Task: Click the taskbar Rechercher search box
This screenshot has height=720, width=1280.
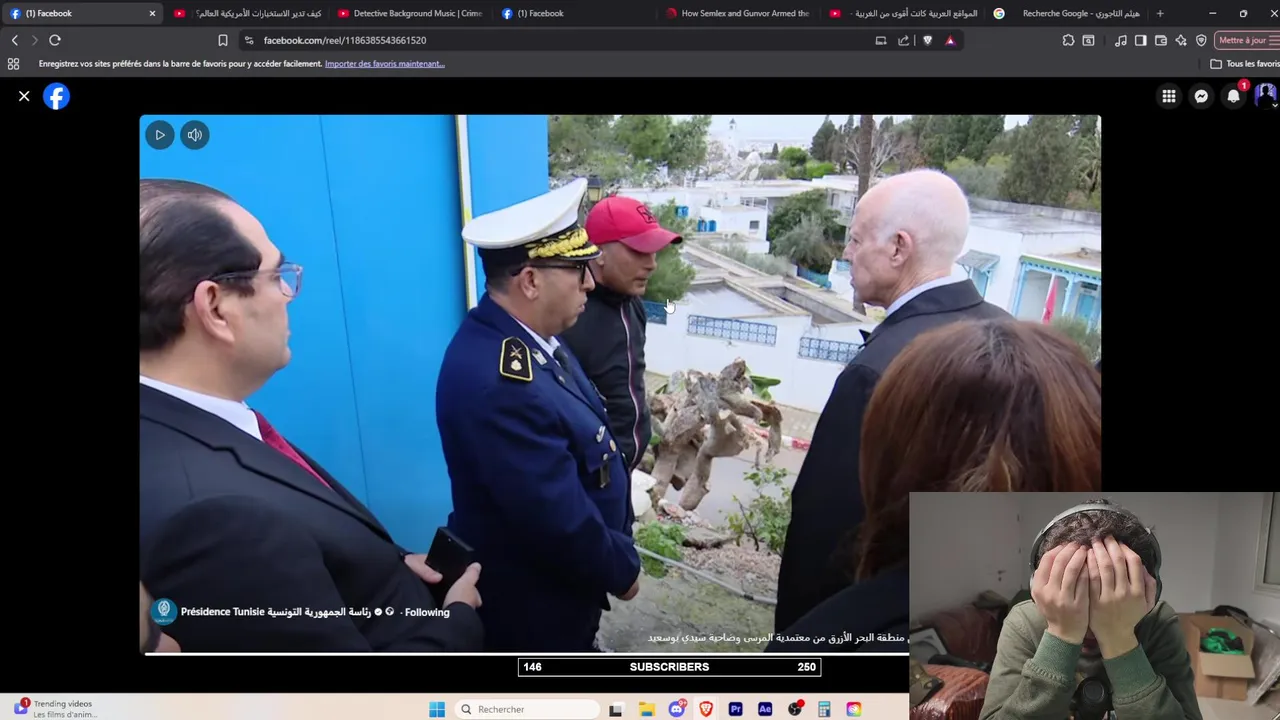Action: [x=528, y=709]
